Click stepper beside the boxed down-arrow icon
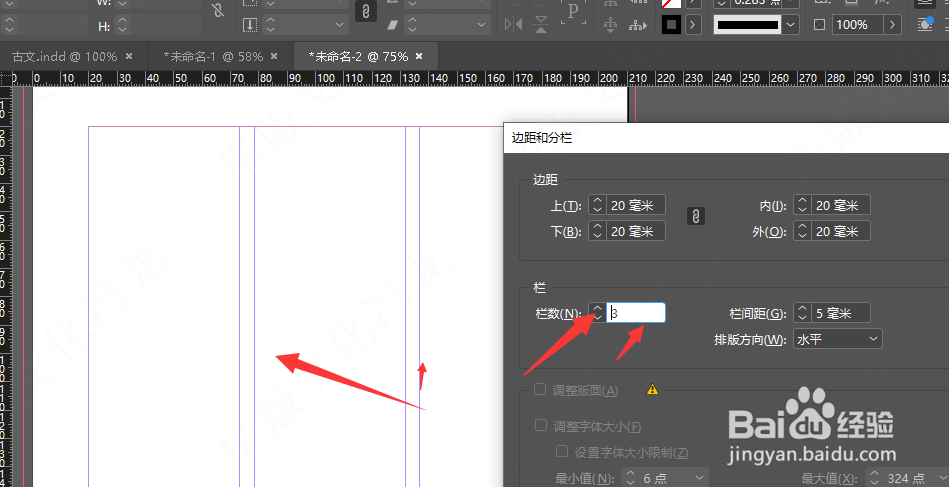Image resolution: width=949 pixels, height=487 pixels. pyautogui.click(x=271, y=25)
